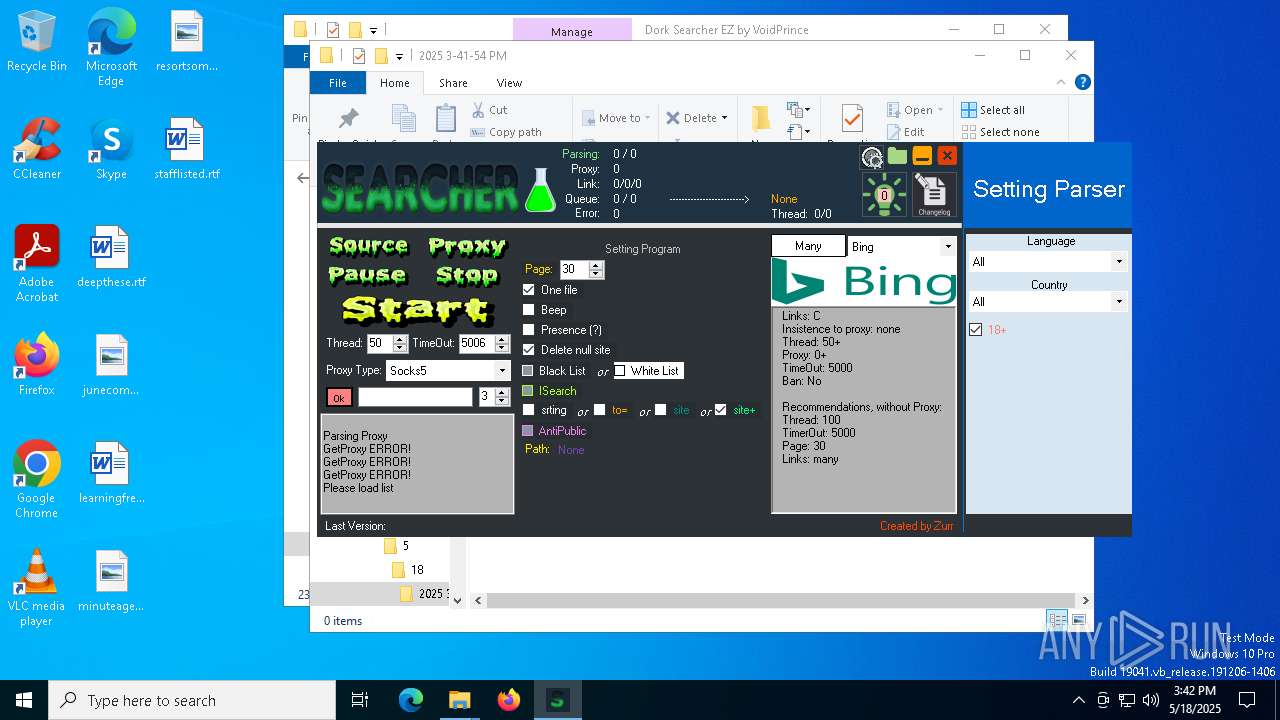Switch Explorer to details view
This screenshot has height=720, width=1280.
tap(1056, 620)
